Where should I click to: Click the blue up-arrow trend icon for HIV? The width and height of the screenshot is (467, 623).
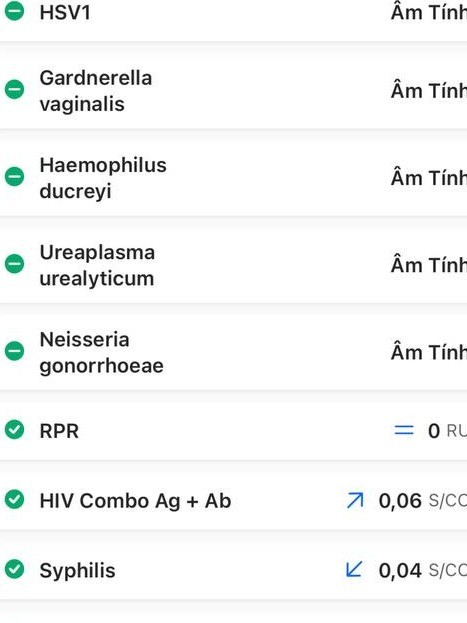click(355, 500)
